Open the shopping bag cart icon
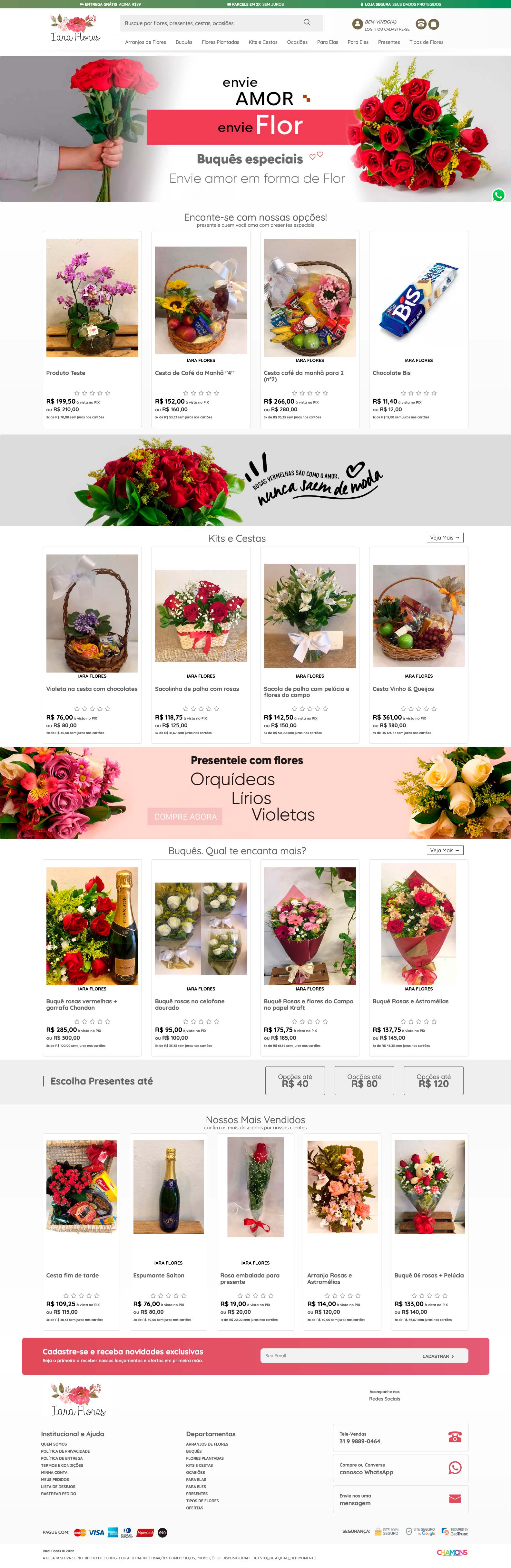The width and height of the screenshot is (511, 1568). tap(434, 24)
